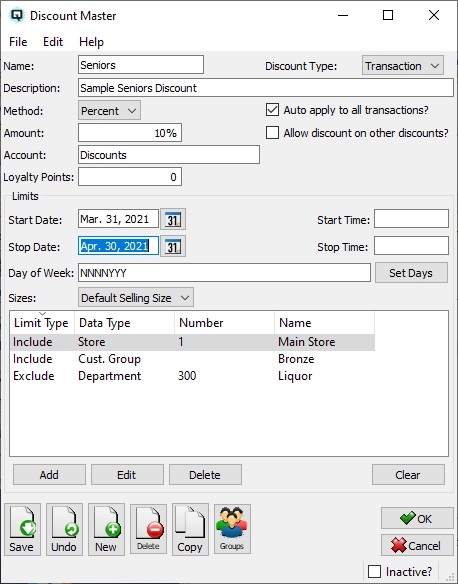Uncheck Auto apply to all transactions
Image resolution: width=458 pixels, height=584 pixels.
(272, 110)
